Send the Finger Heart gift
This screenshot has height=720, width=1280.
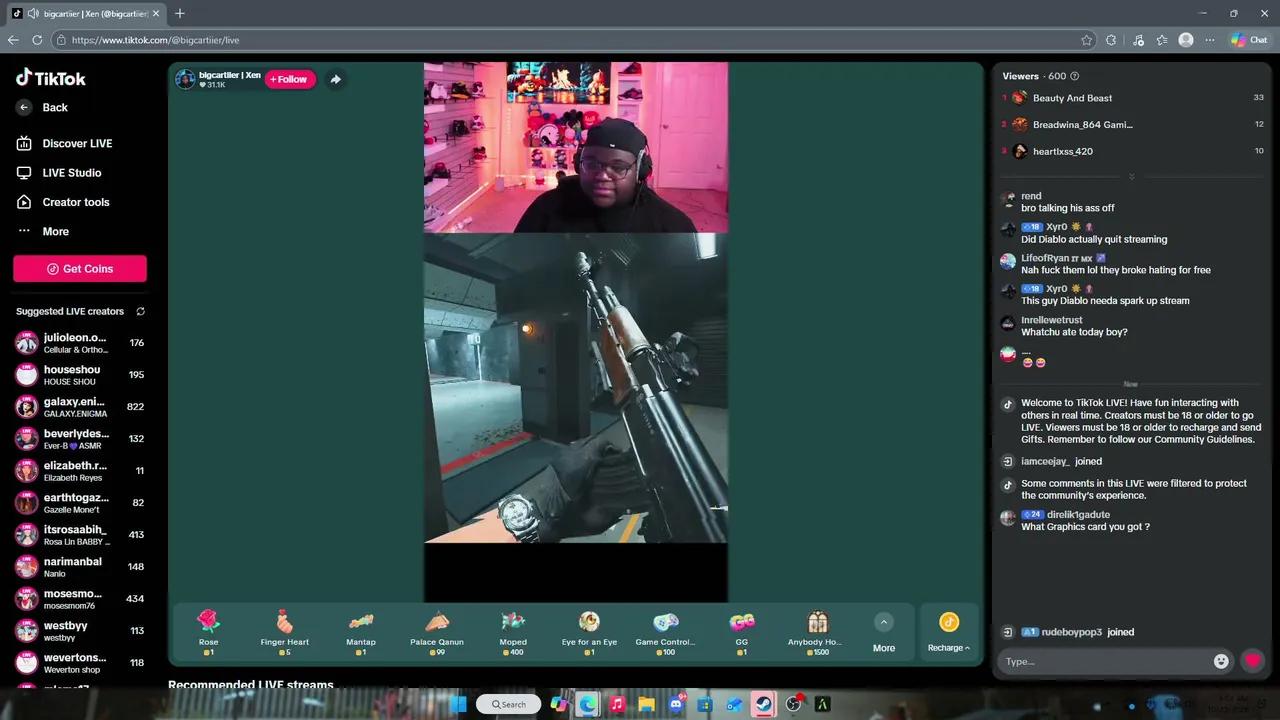point(284,632)
